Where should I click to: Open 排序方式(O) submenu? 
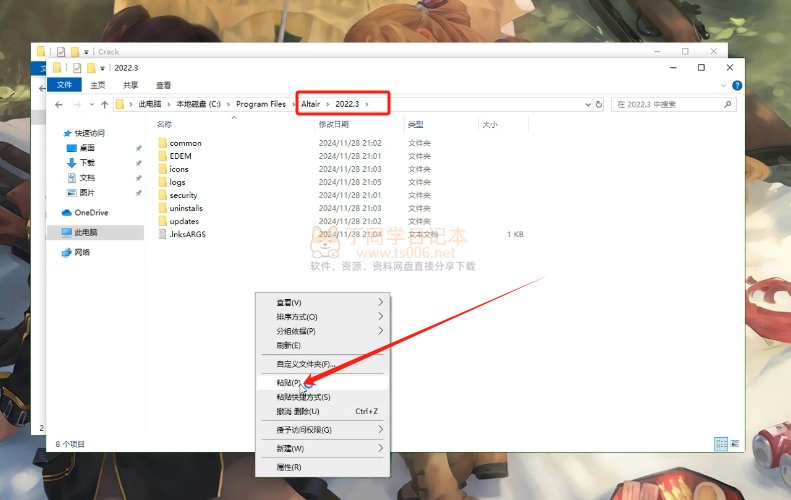(322, 317)
